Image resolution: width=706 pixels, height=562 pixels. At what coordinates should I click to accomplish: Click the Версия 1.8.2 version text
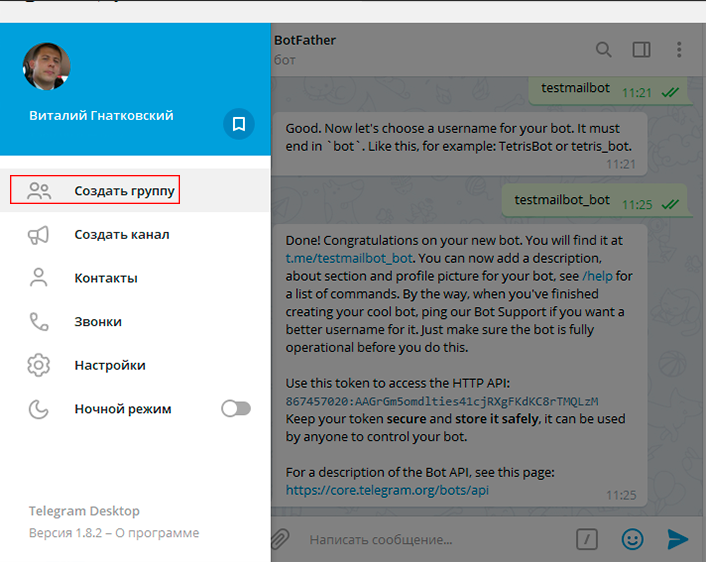65,533
